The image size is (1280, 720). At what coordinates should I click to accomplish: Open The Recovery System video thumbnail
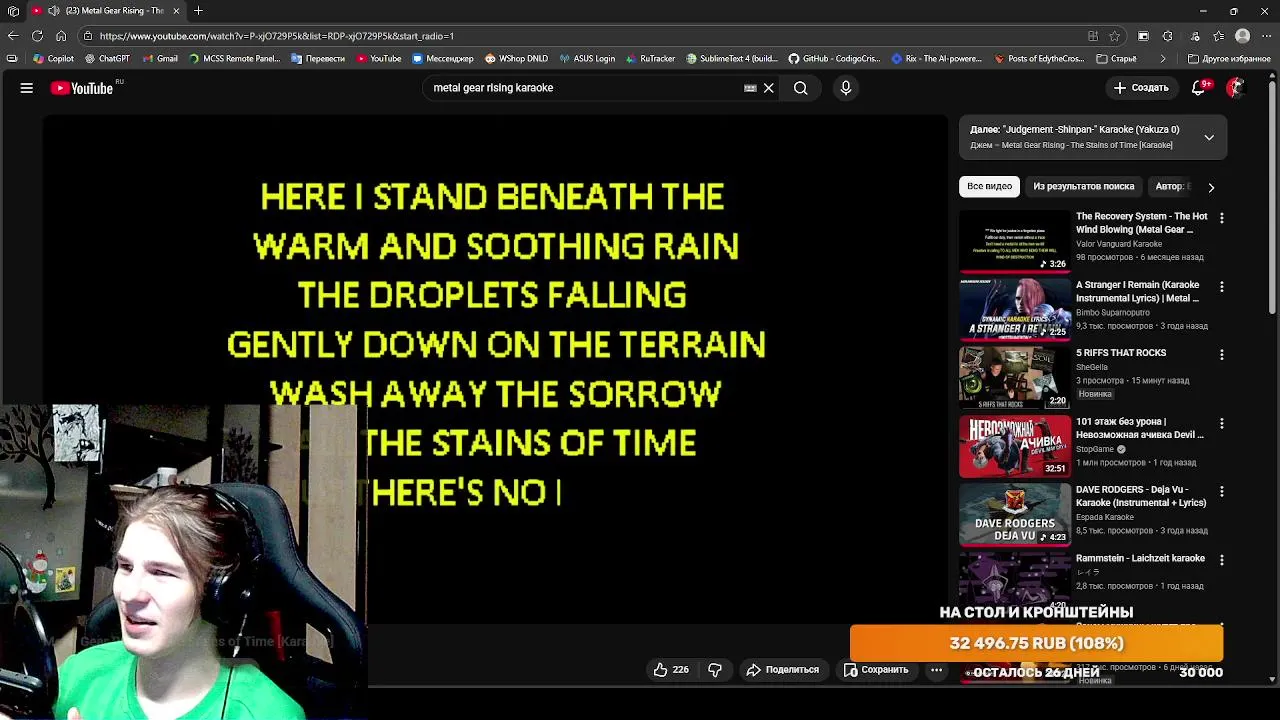tap(1015, 241)
